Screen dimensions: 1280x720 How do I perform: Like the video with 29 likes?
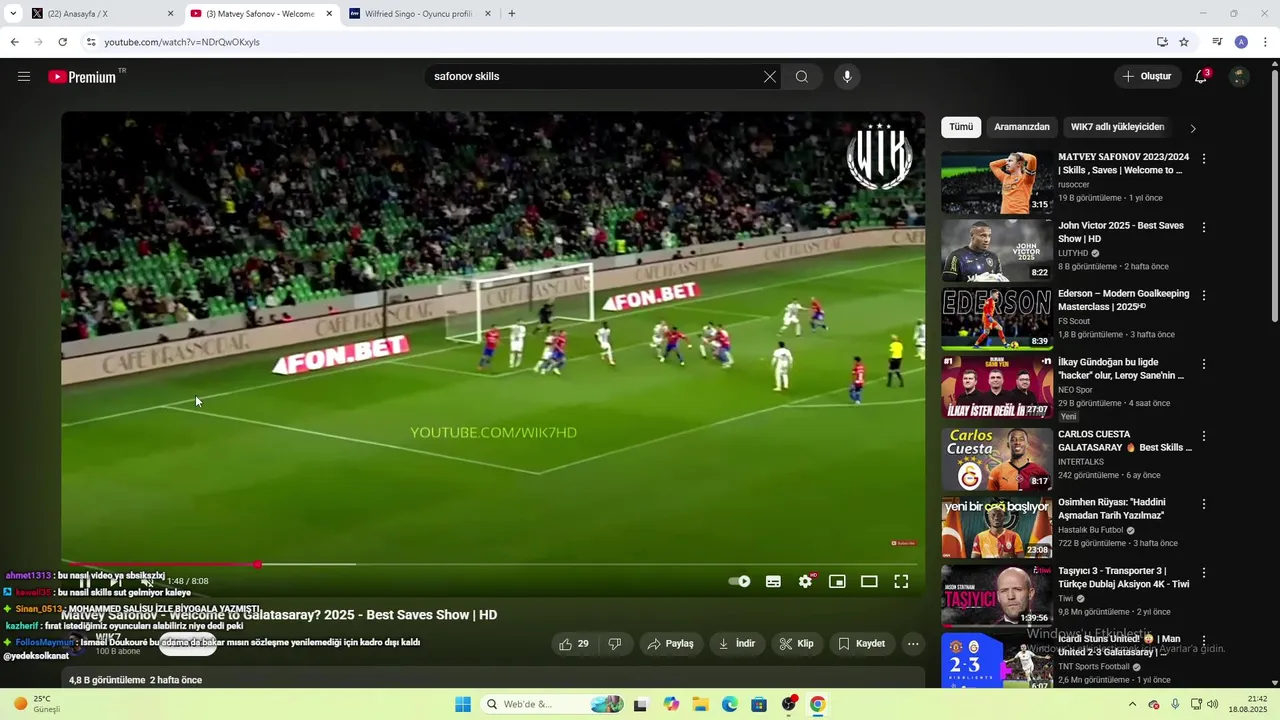574,644
